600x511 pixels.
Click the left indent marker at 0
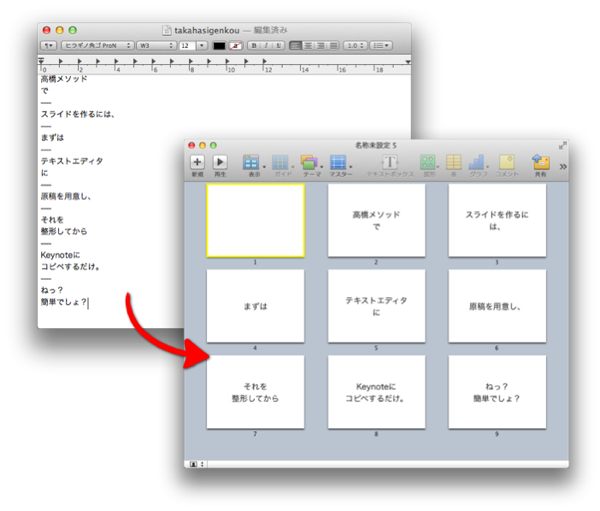[41, 61]
